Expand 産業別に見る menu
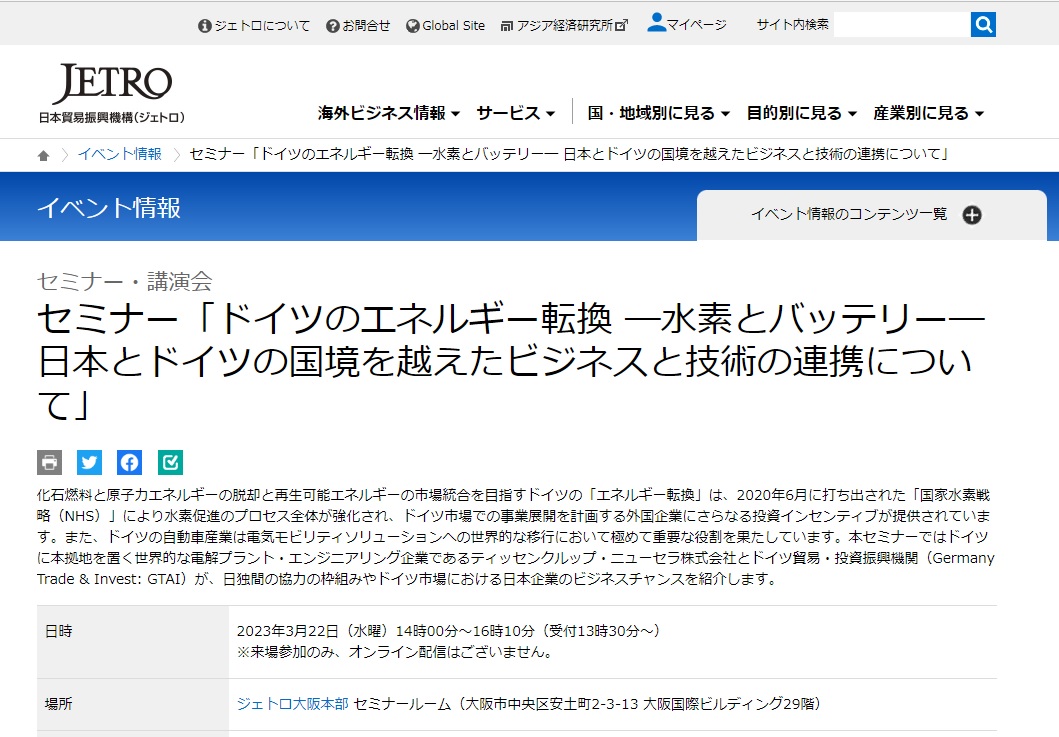1059x737 pixels. 928,113
